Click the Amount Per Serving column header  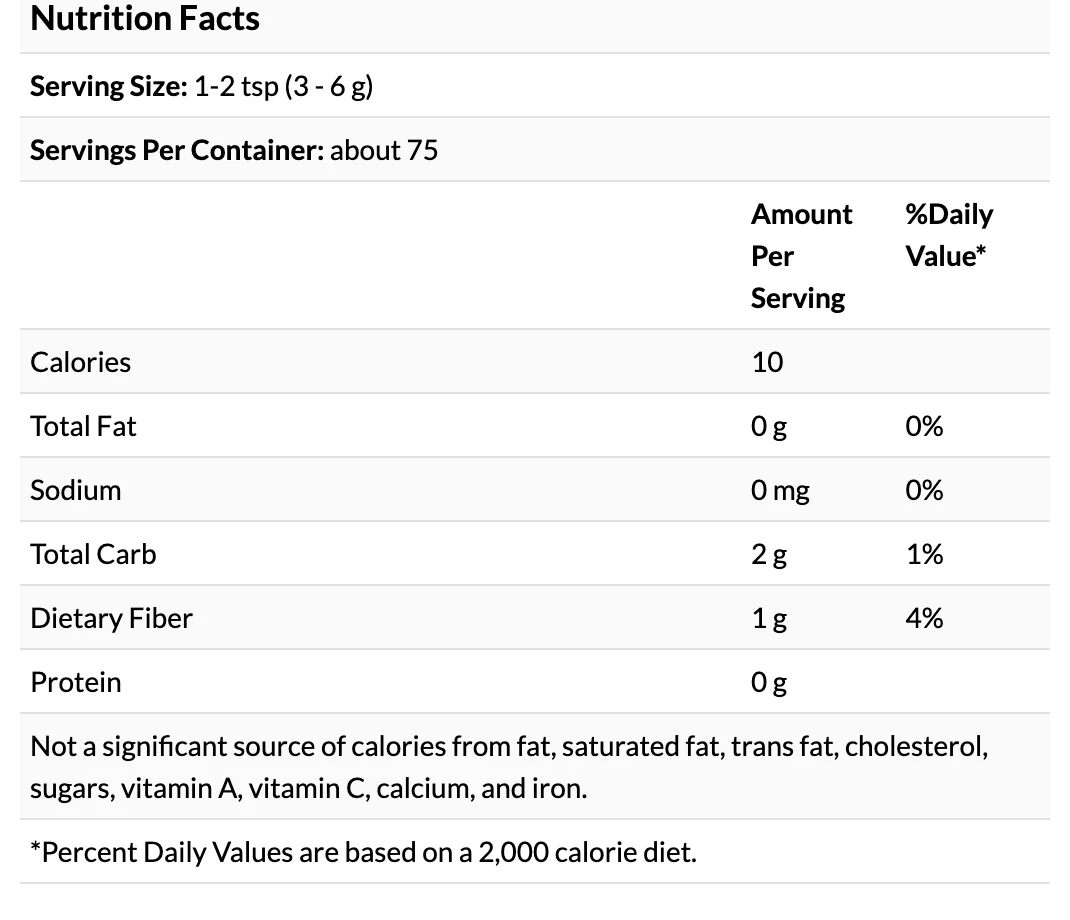tap(801, 256)
